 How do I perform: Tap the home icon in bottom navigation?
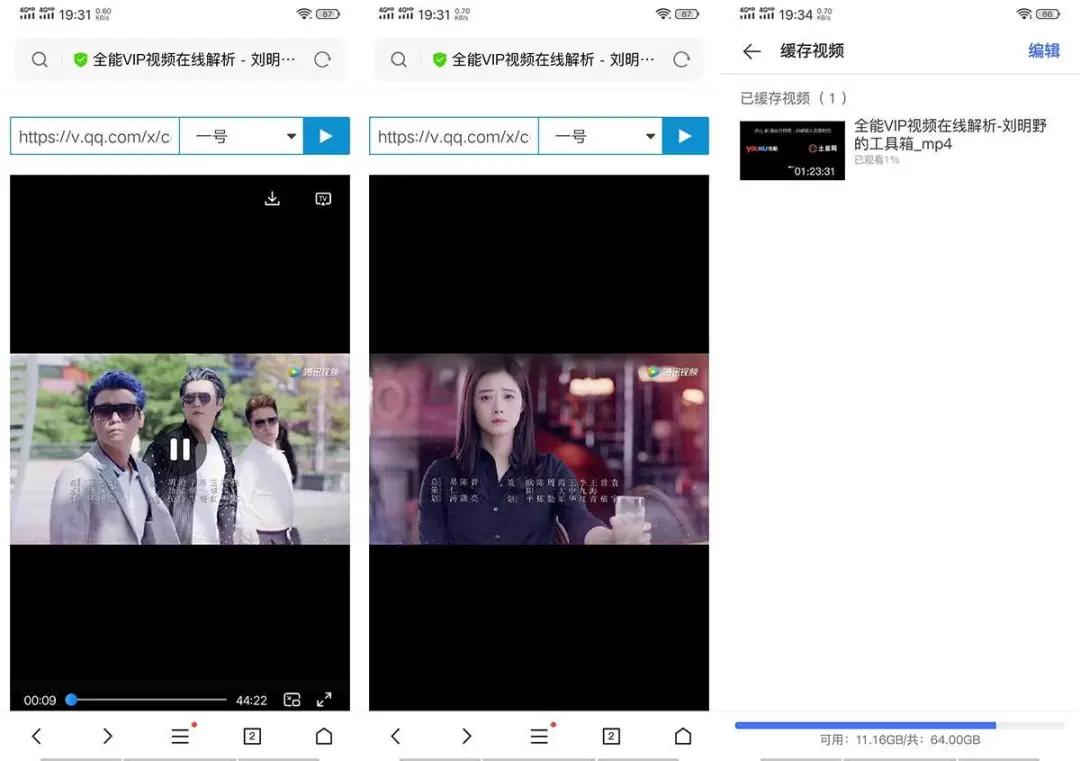coord(324,735)
